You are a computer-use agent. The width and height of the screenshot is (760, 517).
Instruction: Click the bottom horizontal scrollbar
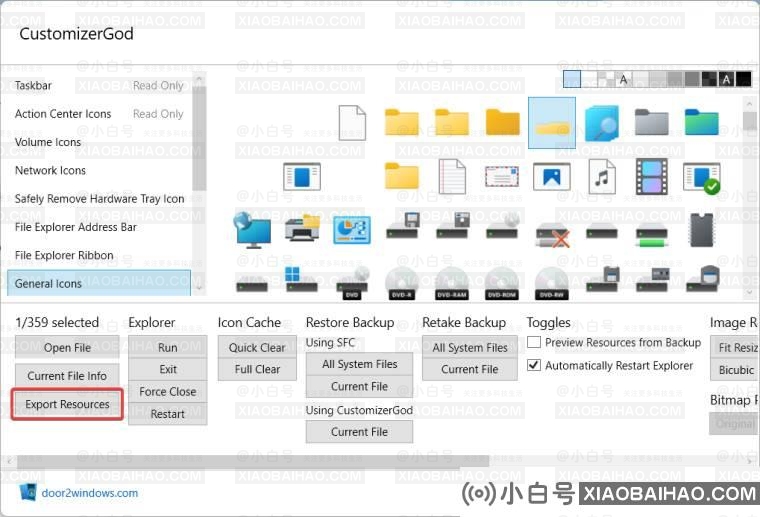click(253, 461)
